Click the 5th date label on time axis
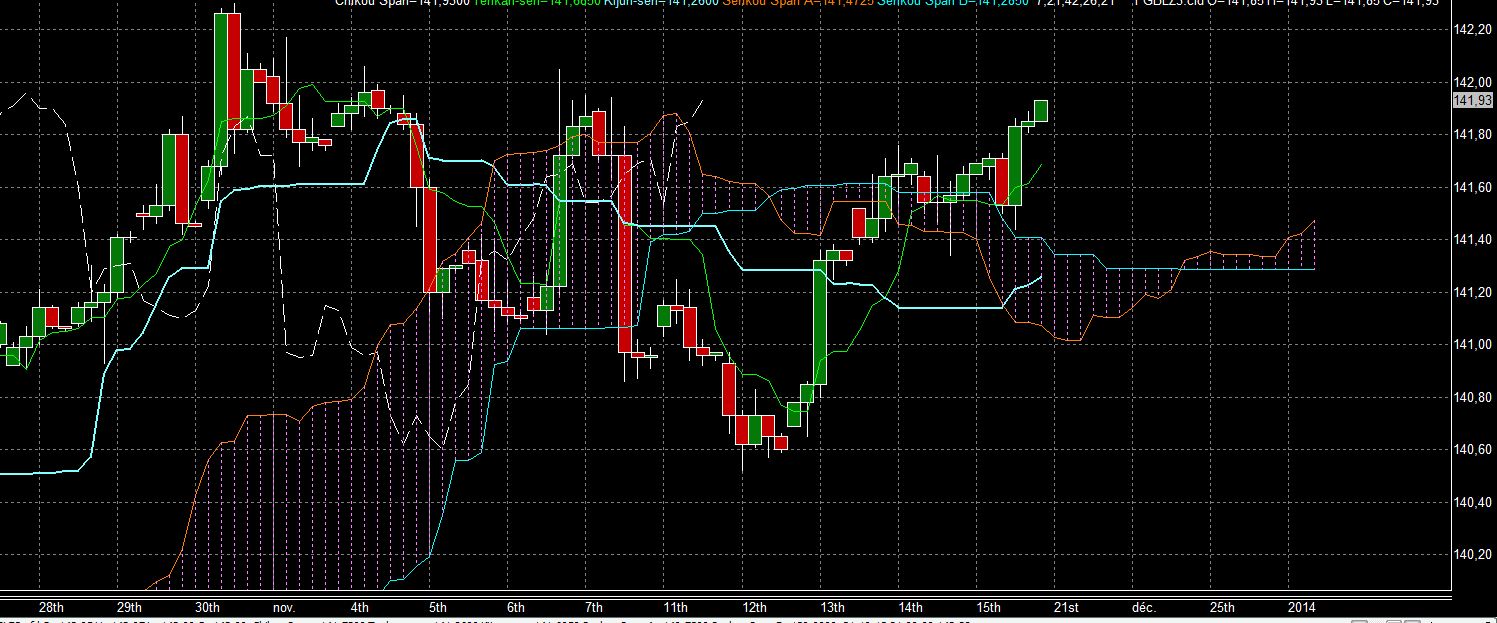This screenshot has height=623, width=1497. [x=438, y=608]
